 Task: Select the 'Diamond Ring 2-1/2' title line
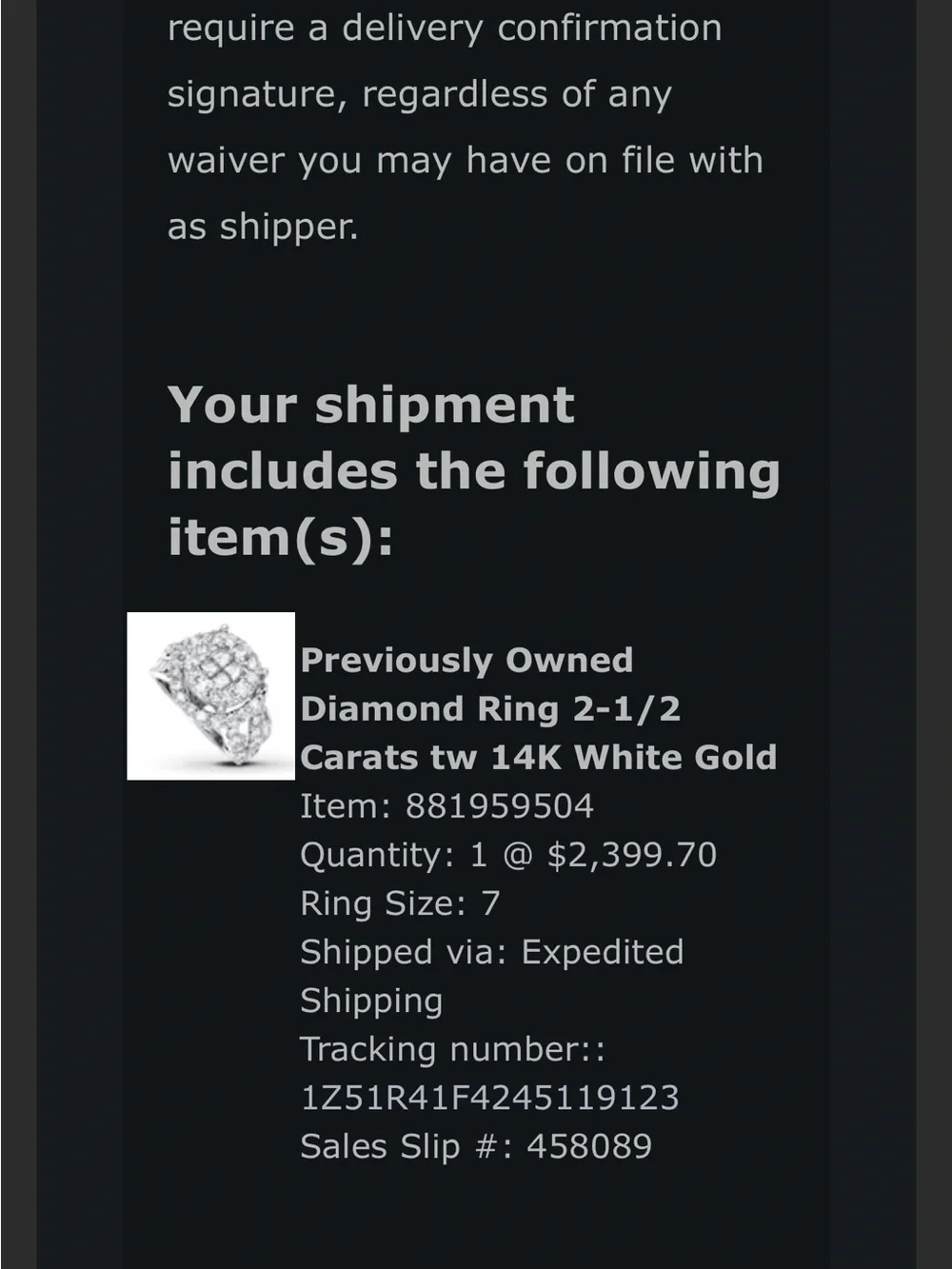pos(490,708)
